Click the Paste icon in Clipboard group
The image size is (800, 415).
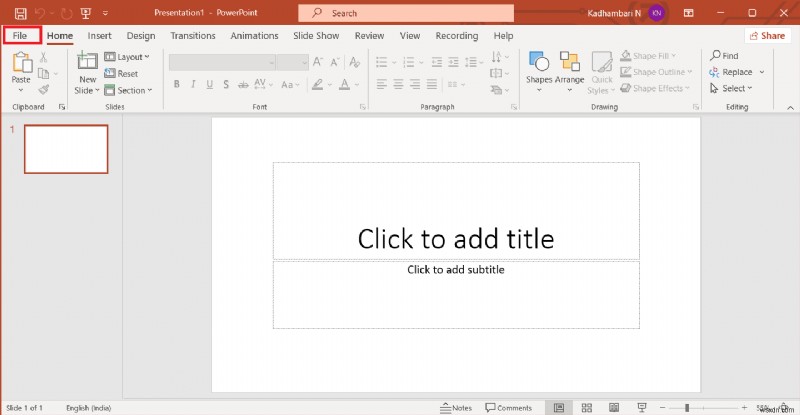(21, 66)
